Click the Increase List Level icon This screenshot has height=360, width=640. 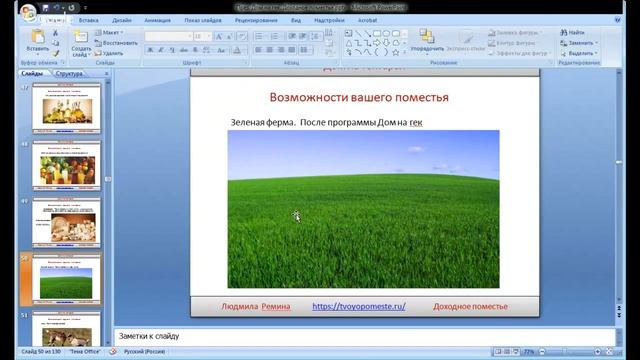(303, 37)
